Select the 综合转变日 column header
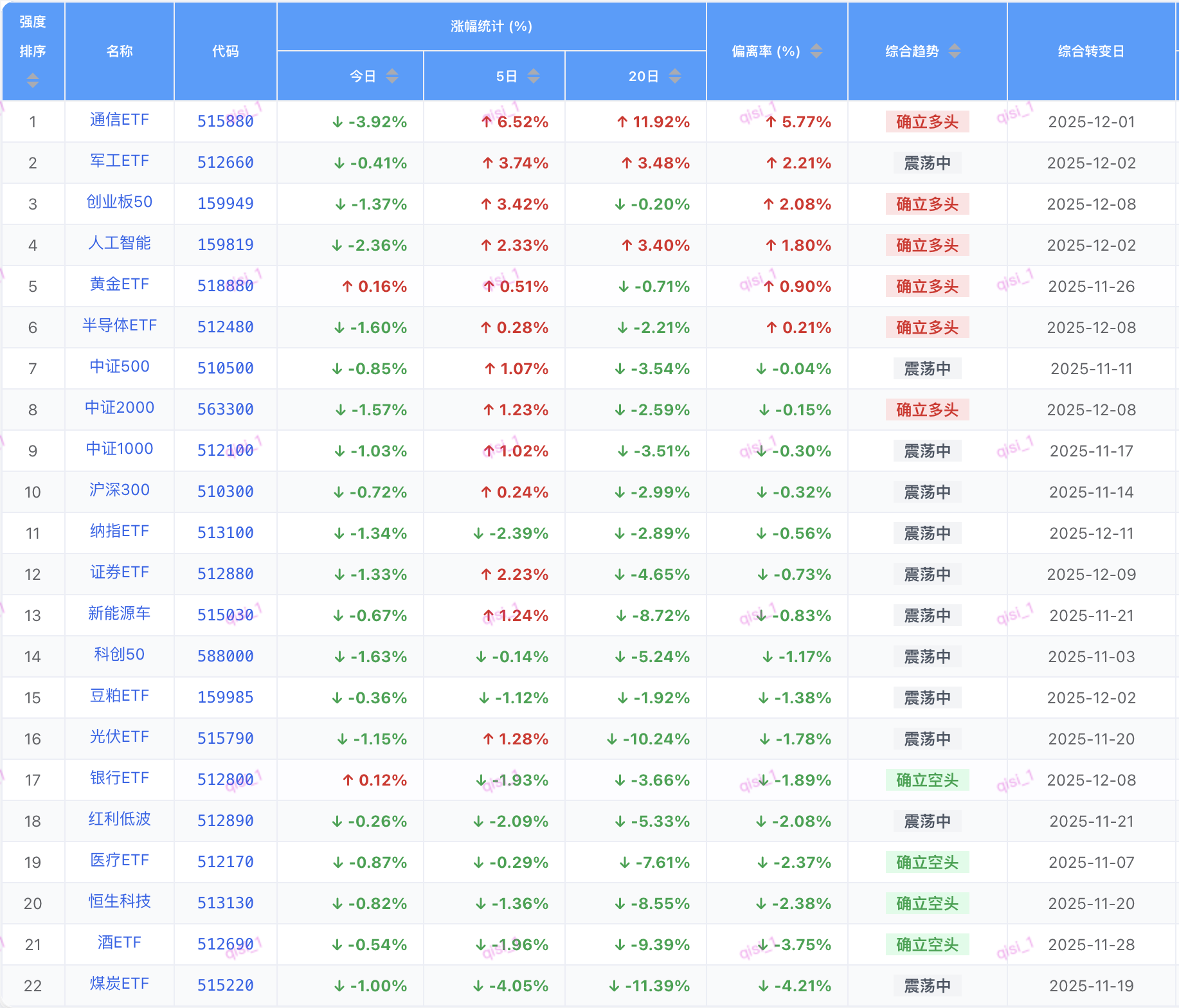This screenshot has width=1179, height=1008. coord(1091,51)
